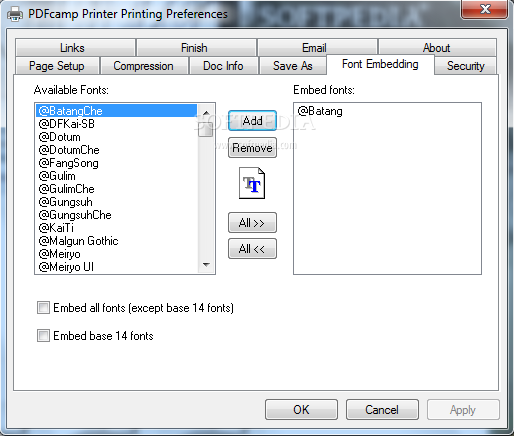Confirm with the OK button

(x=301, y=409)
